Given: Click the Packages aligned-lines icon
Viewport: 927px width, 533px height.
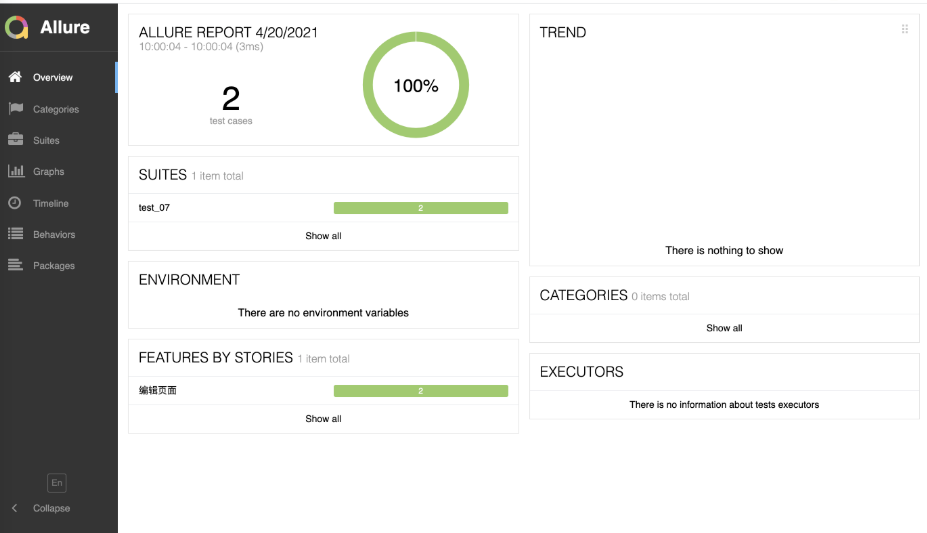Looking at the screenshot, I should [x=15, y=265].
